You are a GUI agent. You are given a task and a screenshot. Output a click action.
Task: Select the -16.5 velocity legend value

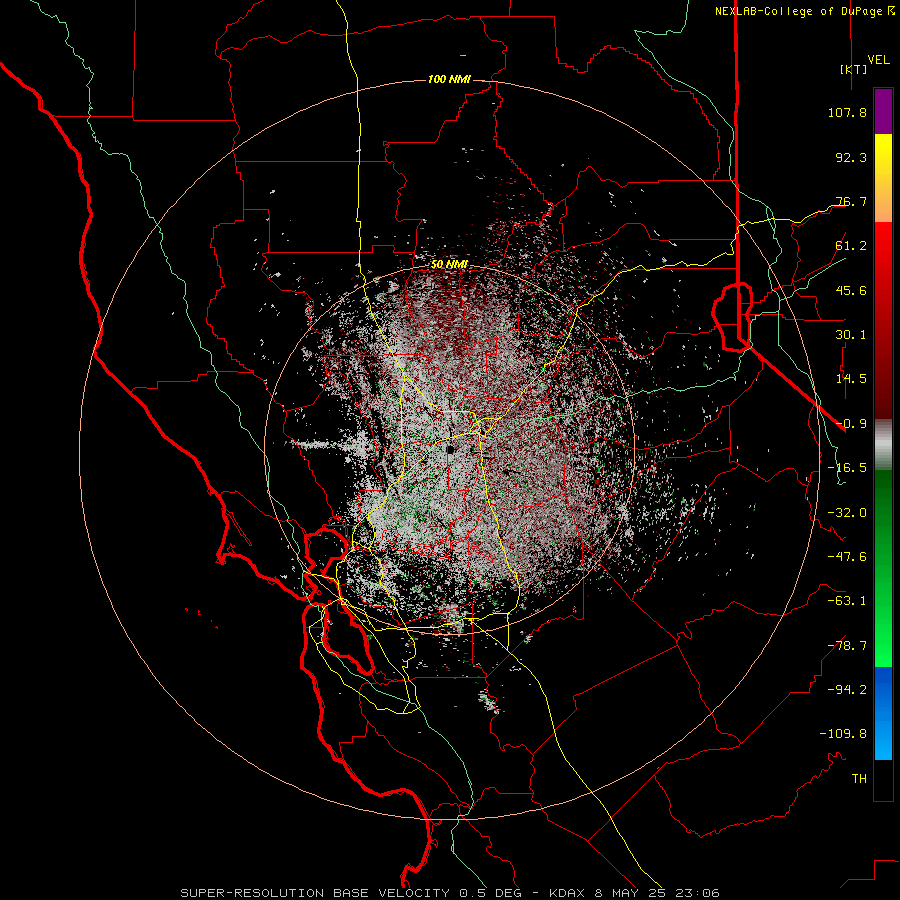pos(847,468)
